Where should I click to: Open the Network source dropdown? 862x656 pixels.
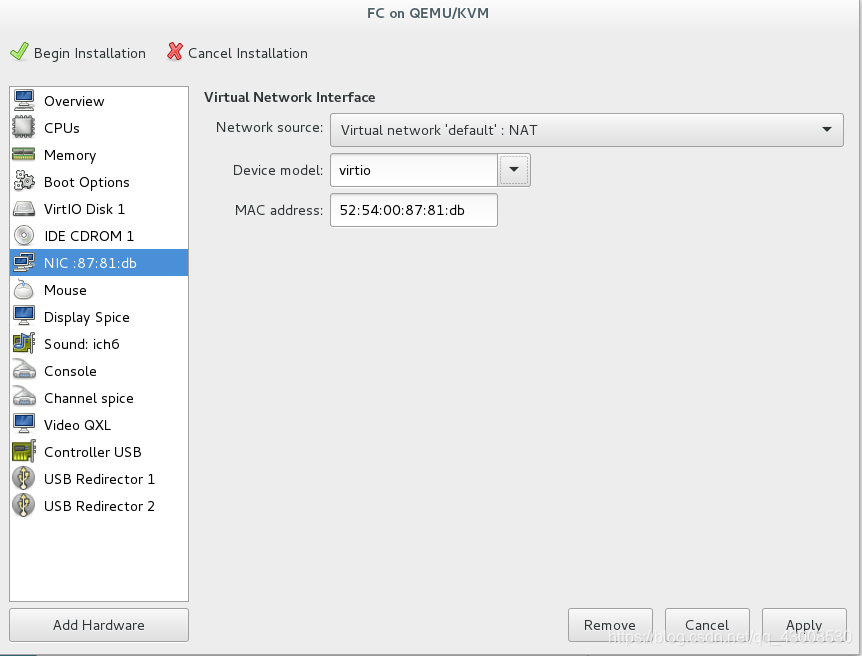[587, 130]
